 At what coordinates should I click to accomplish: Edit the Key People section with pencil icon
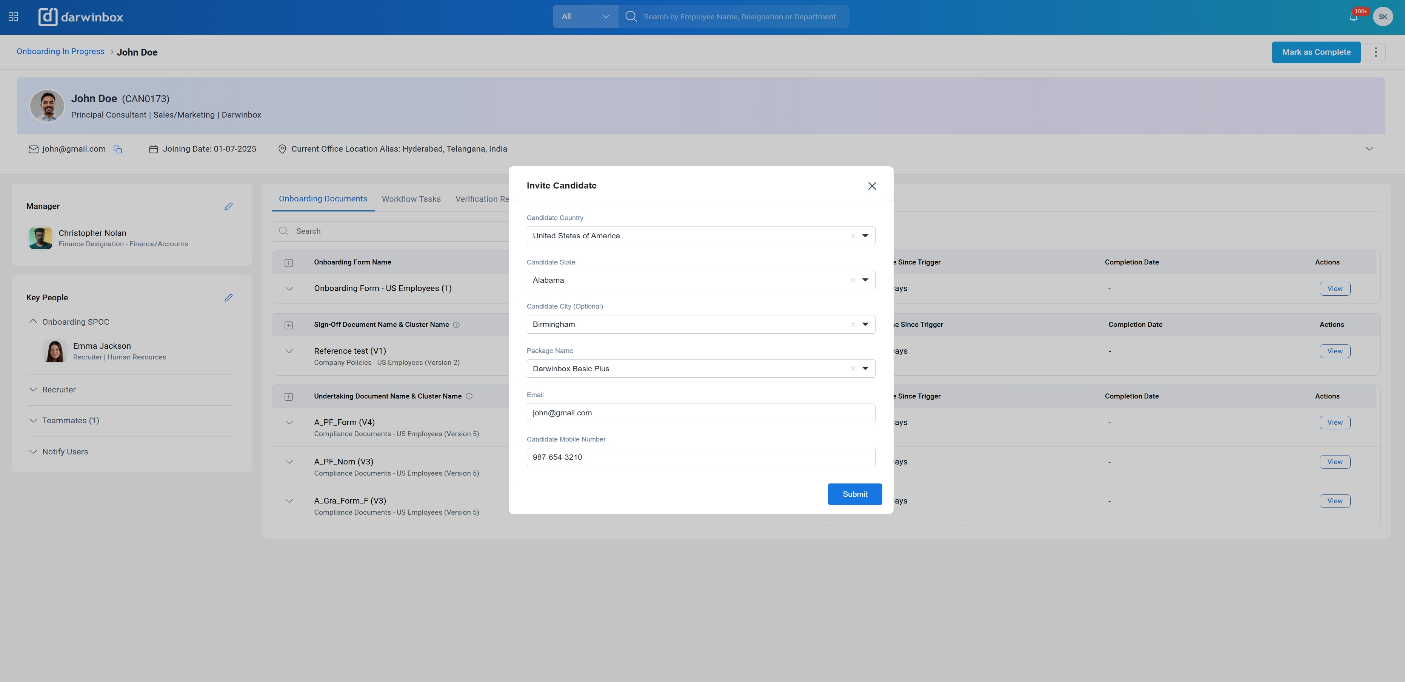point(228,297)
